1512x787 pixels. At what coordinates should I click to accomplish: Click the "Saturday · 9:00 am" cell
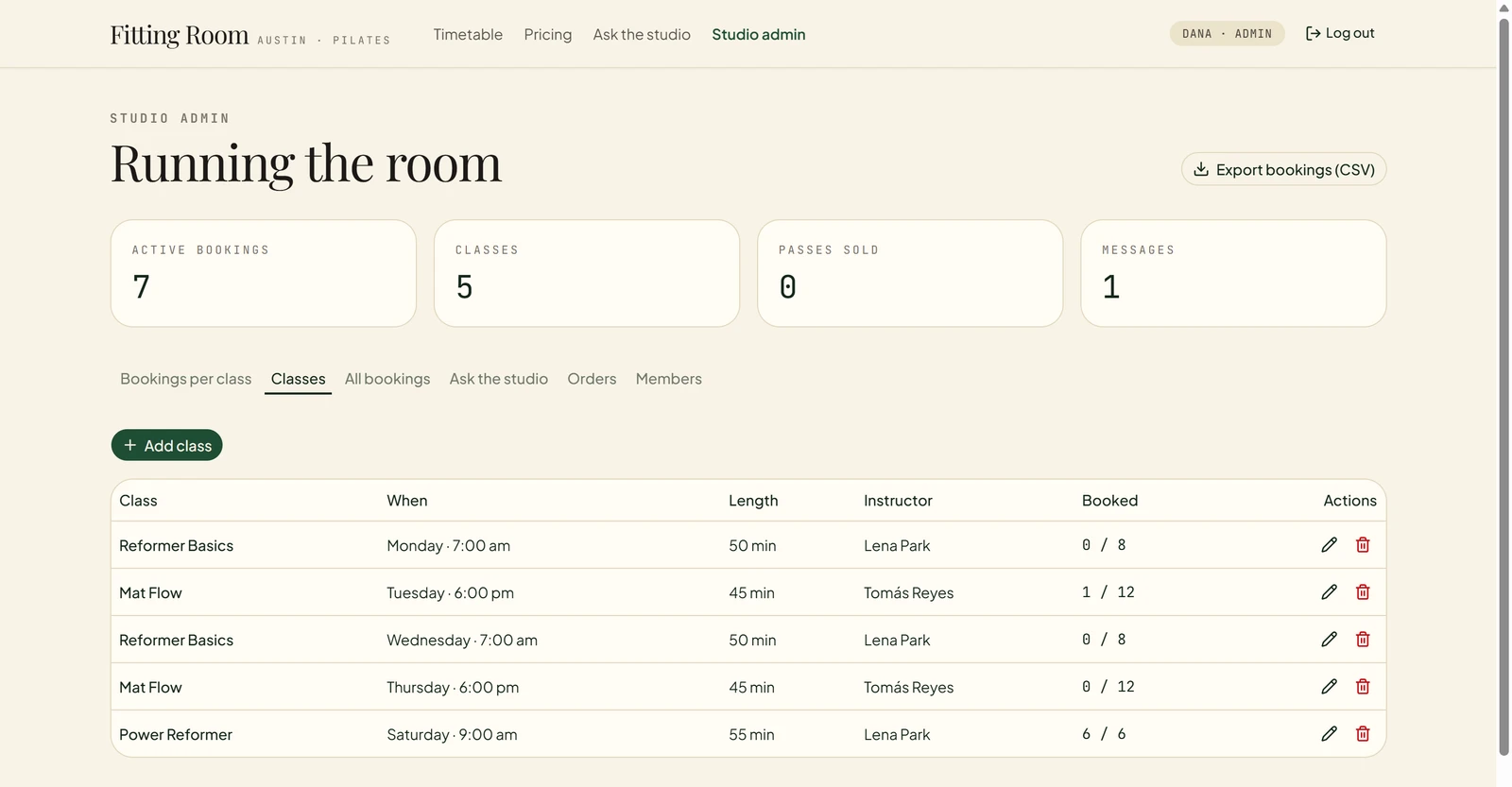tap(452, 734)
